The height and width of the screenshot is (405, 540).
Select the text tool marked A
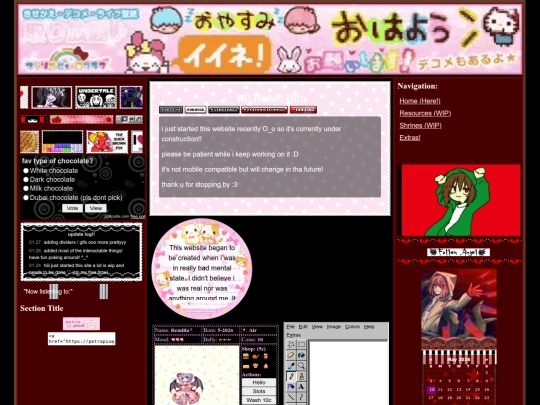coord(301,387)
